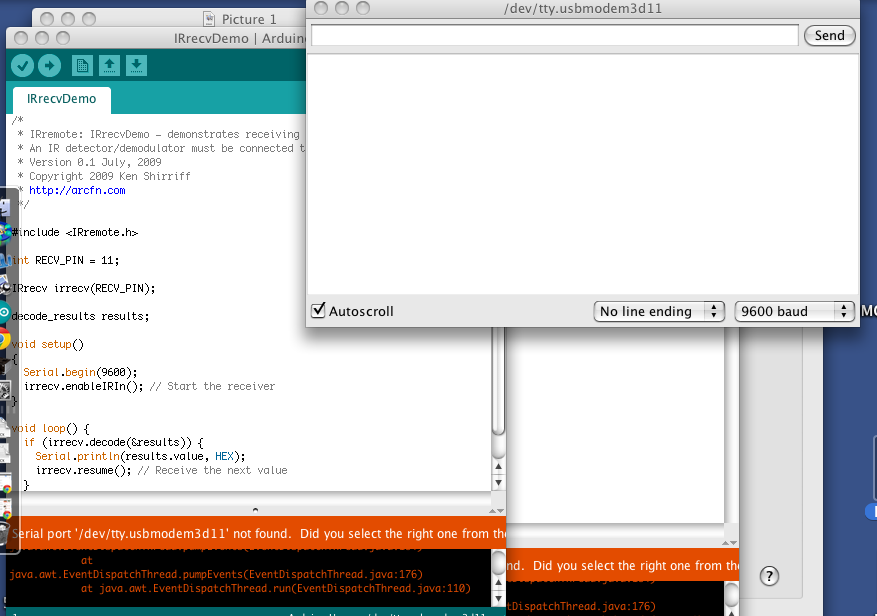
Task: Click the /dev/tty.usbmodem3d11 window title
Action: click(x=582, y=8)
